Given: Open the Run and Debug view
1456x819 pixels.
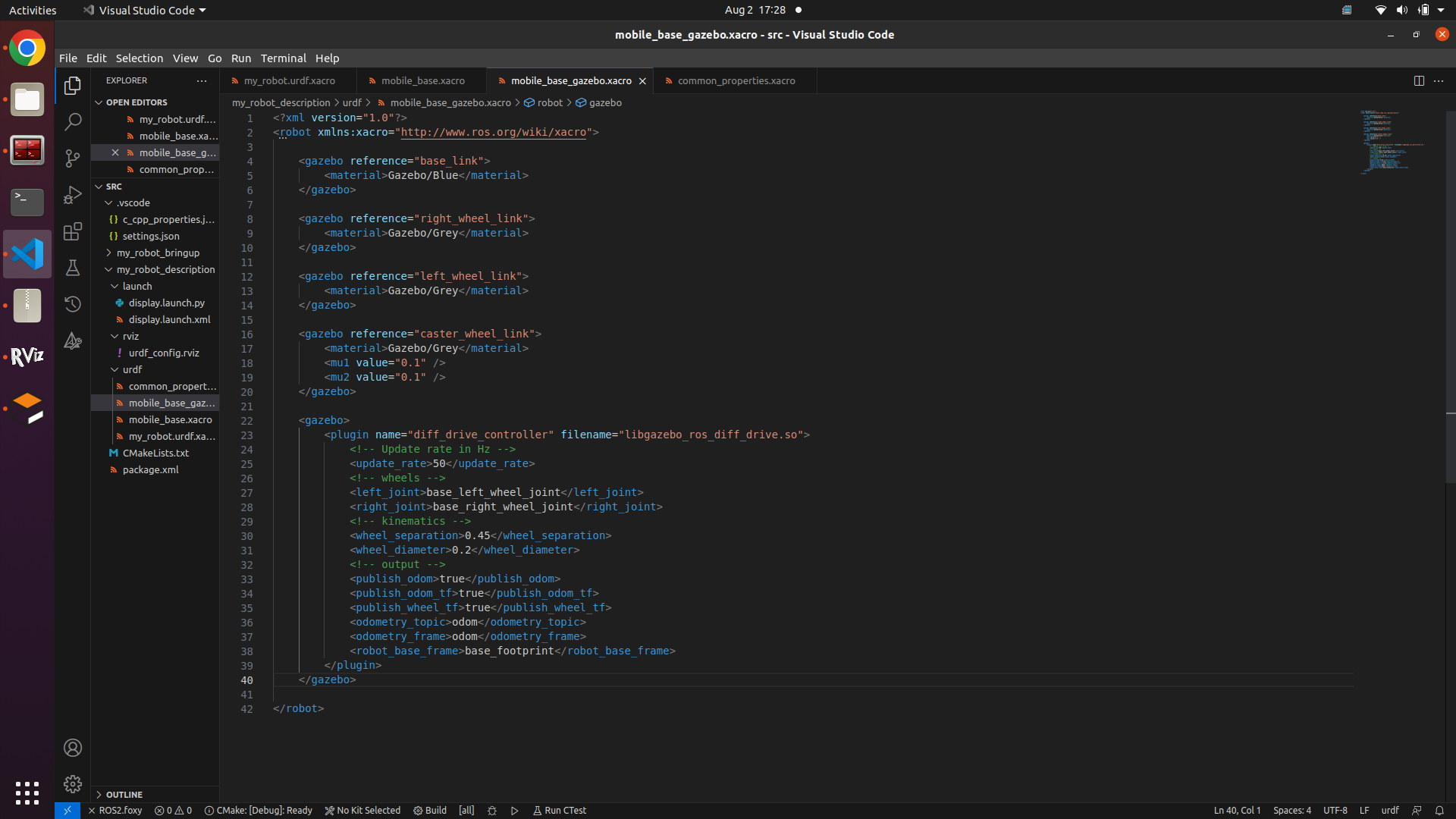Looking at the screenshot, I should (73, 195).
